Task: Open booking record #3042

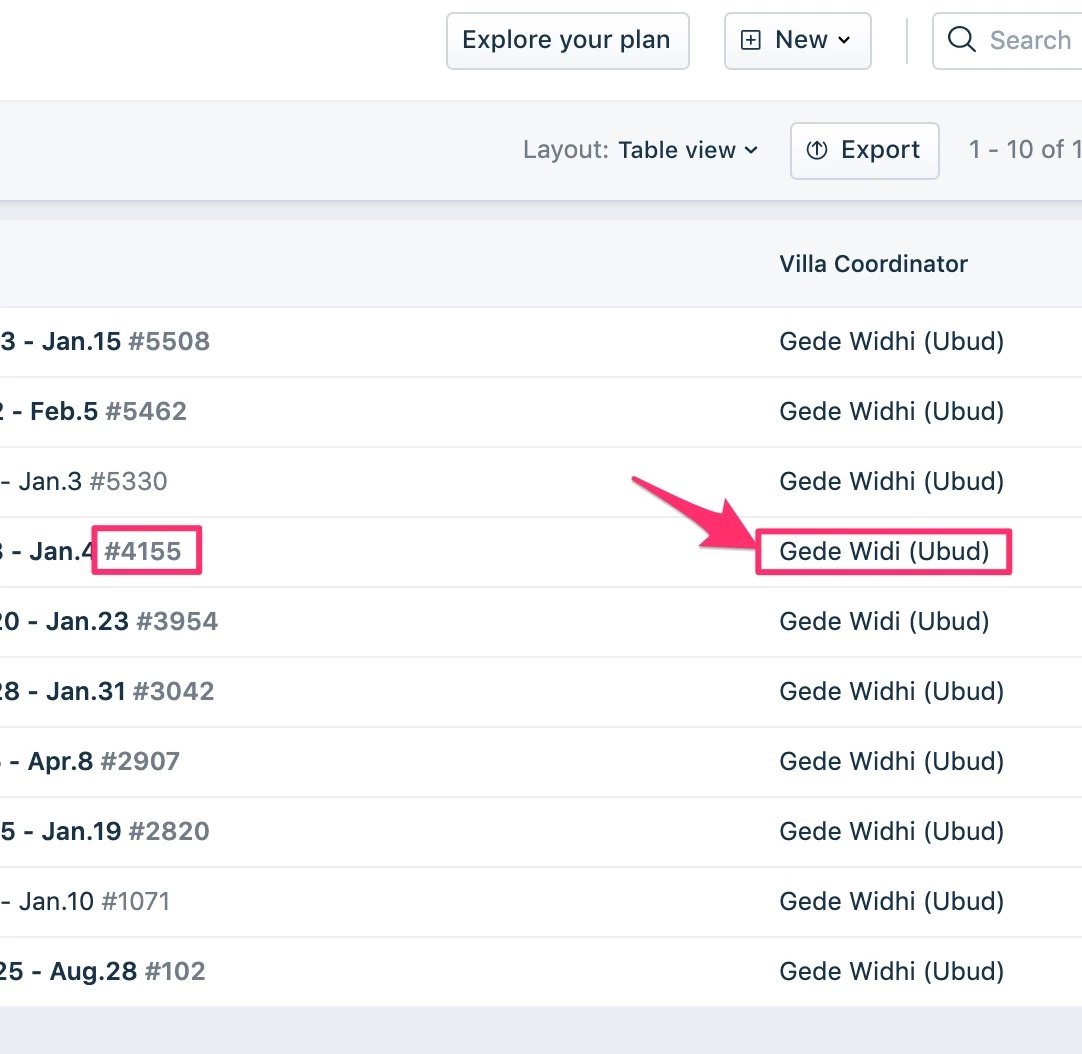Action: [173, 691]
